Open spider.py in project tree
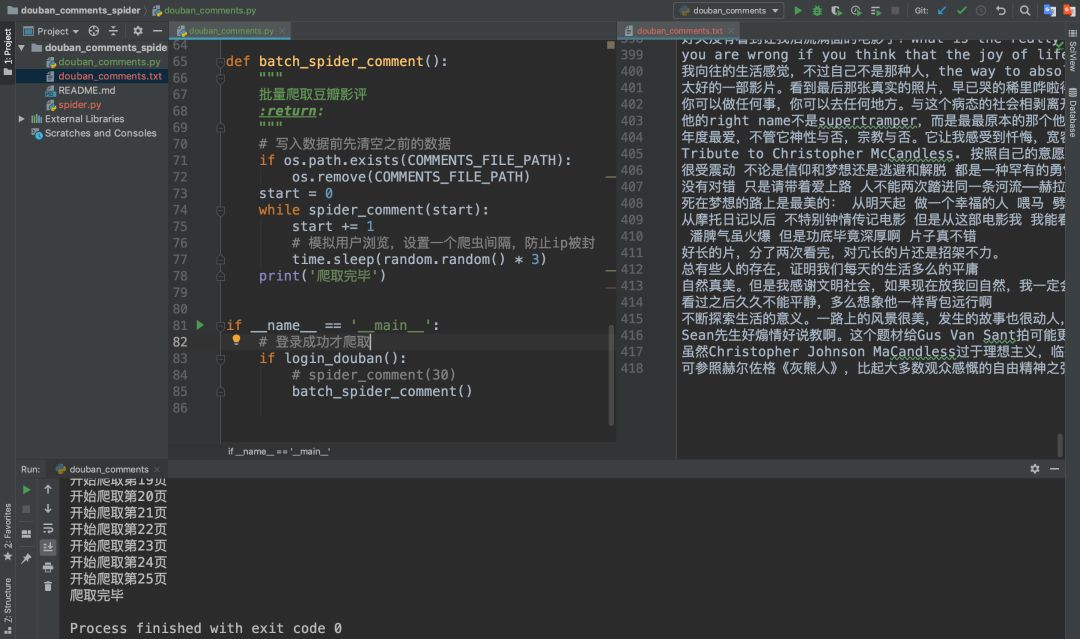Image resolution: width=1080 pixels, height=639 pixels. [79, 105]
